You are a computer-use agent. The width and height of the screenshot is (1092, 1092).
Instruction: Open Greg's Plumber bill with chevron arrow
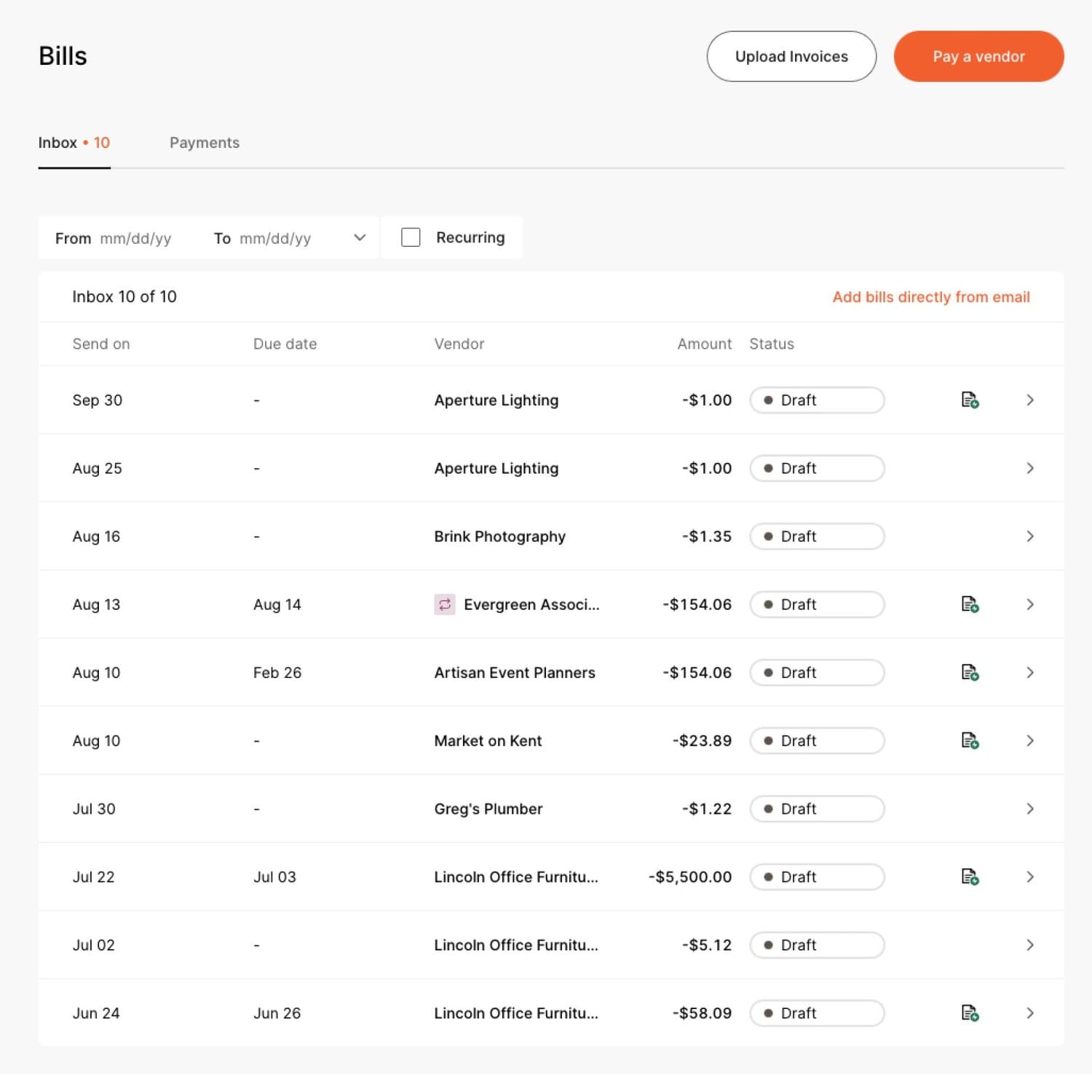[x=1029, y=809]
